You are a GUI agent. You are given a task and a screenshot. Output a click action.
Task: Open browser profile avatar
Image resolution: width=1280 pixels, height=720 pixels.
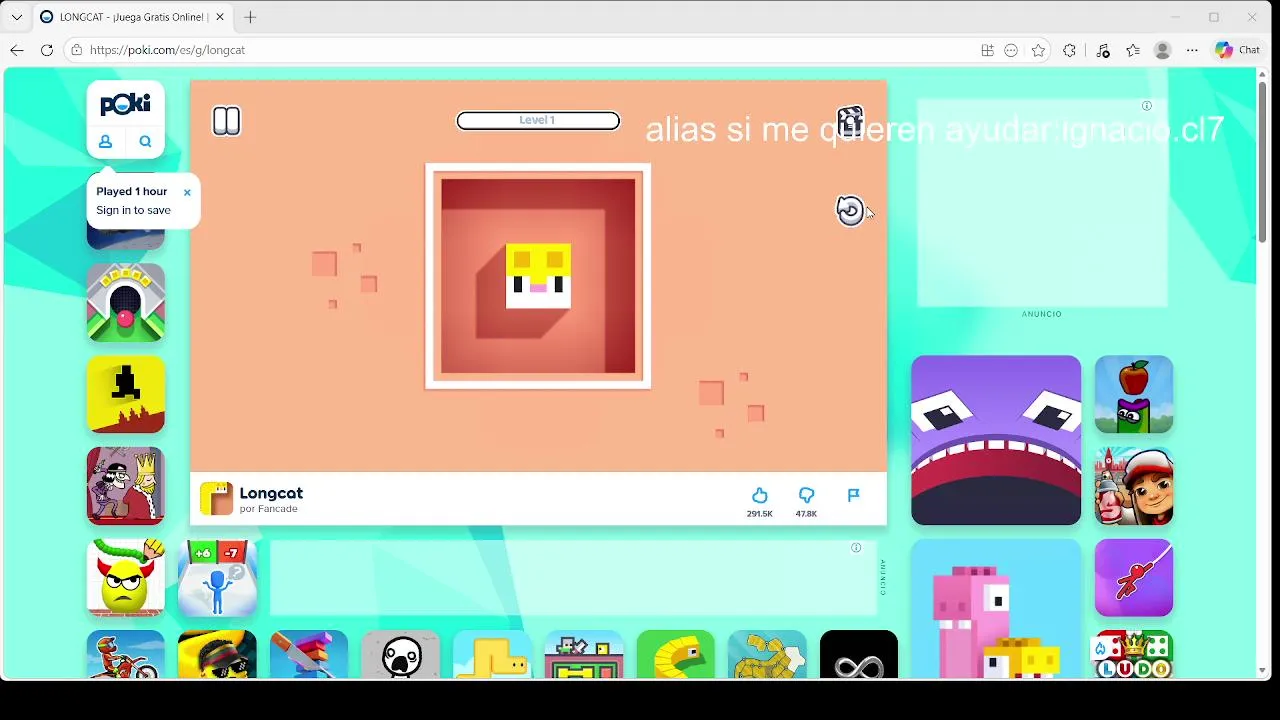[x=1162, y=50]
